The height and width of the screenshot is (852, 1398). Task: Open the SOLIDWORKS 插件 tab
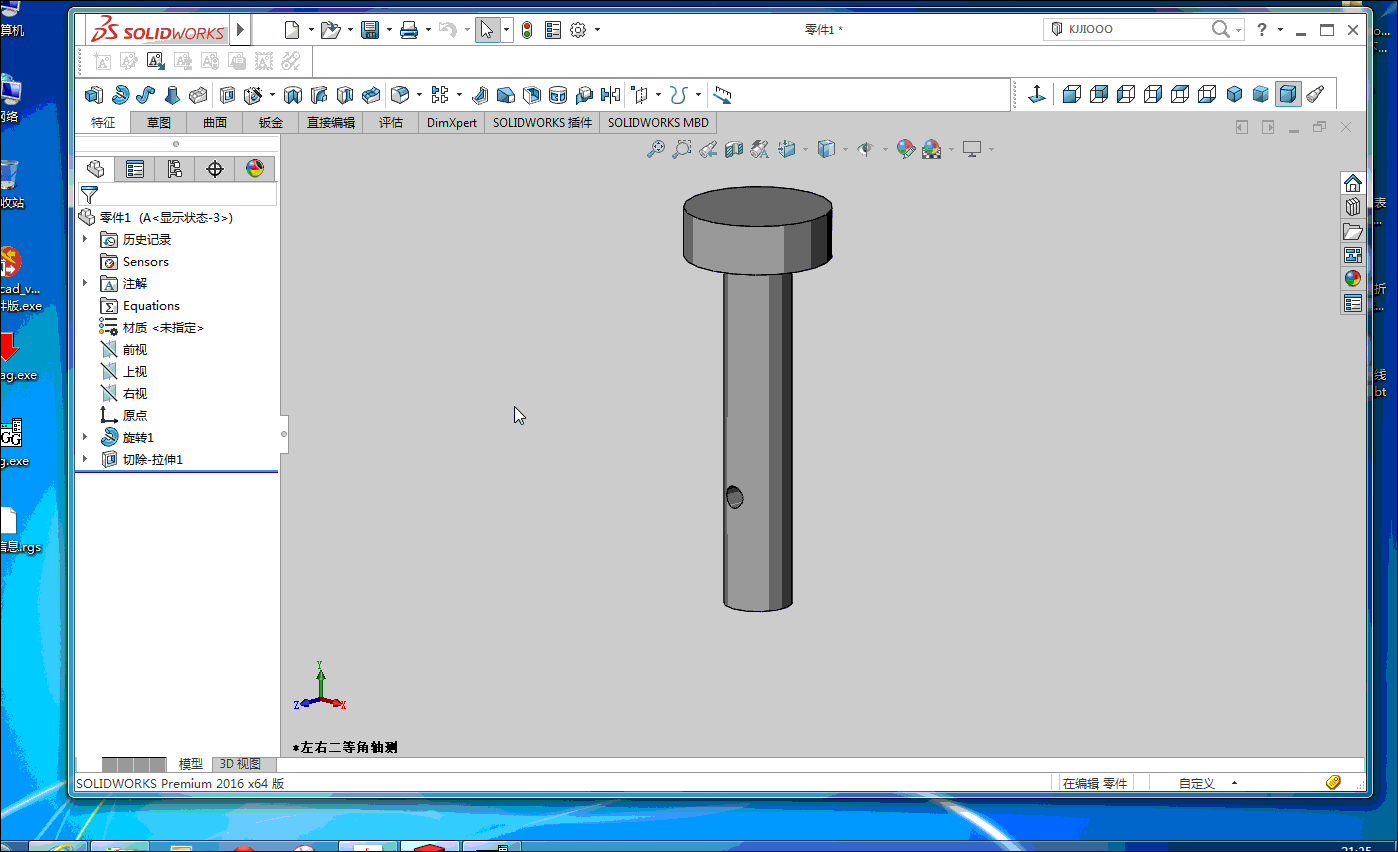543,123
